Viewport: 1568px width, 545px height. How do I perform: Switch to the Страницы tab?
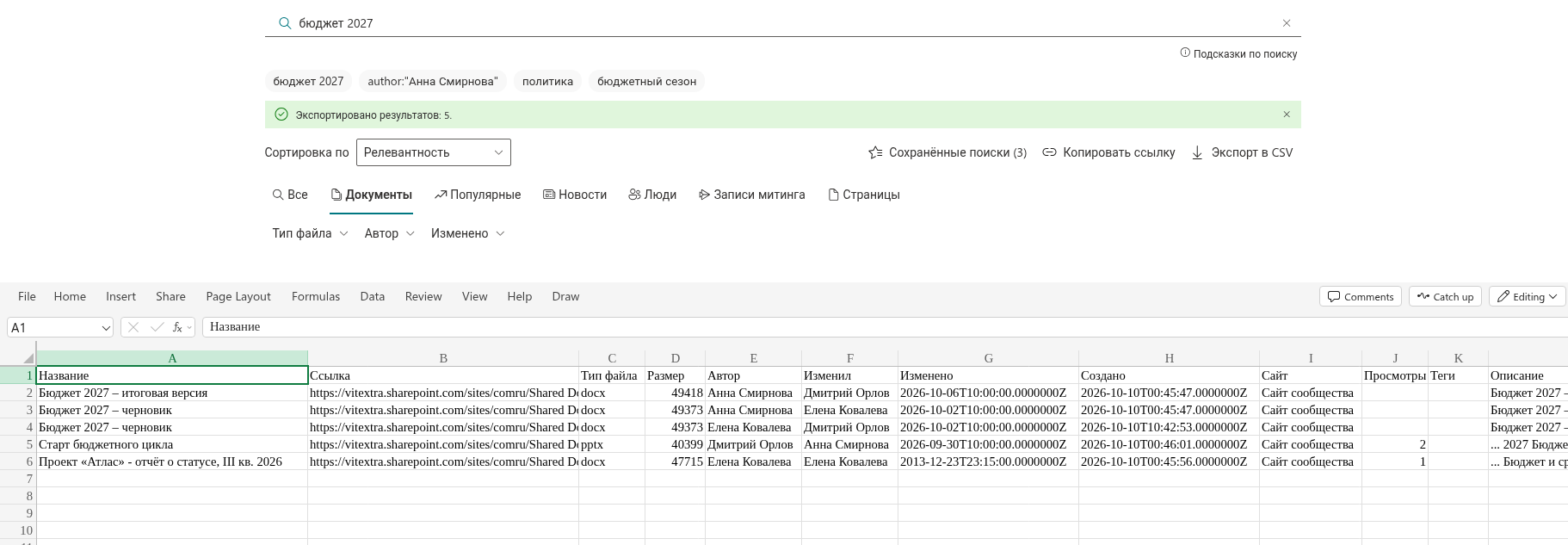(x=864, y=195)
